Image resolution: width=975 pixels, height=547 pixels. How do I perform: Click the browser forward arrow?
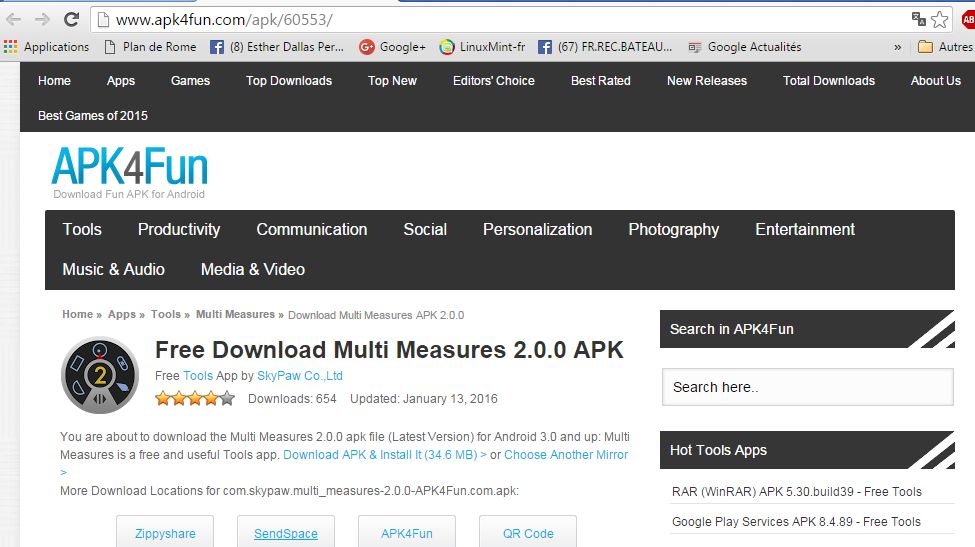coord(42,20)
